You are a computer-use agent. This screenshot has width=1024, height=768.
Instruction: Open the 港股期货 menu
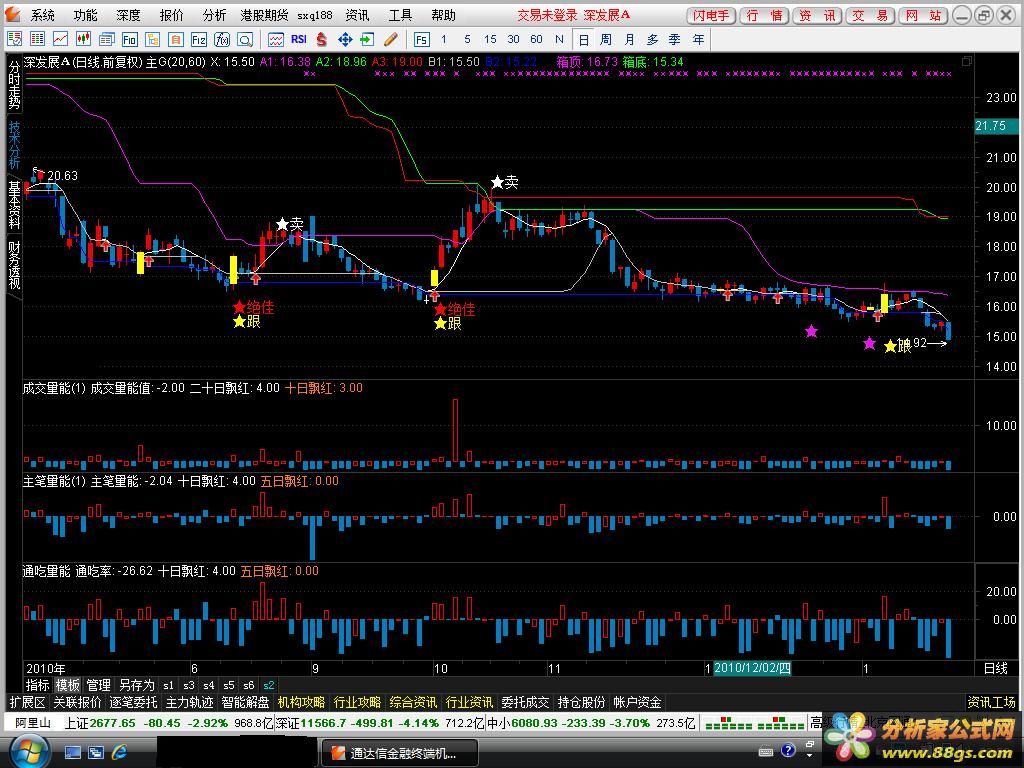click(264, 15)
